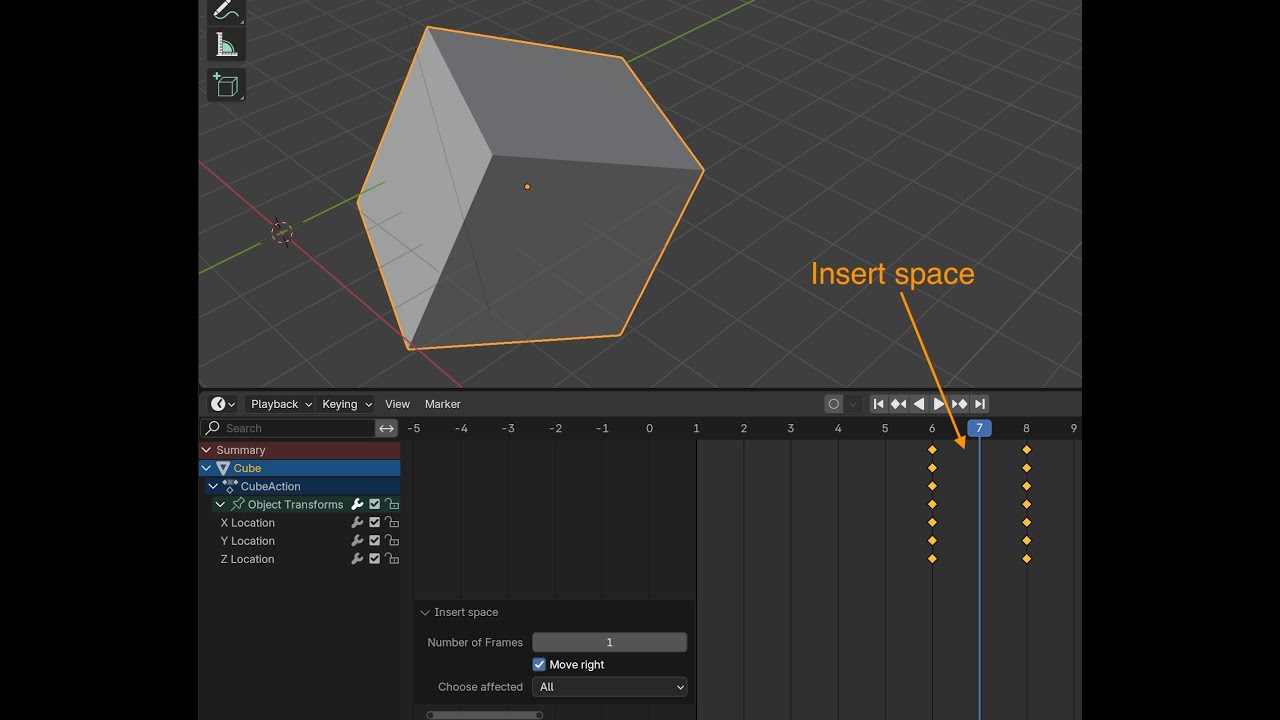Jump to next keyframe
This screenshot has width=1280, height=720.
(959, 404)
